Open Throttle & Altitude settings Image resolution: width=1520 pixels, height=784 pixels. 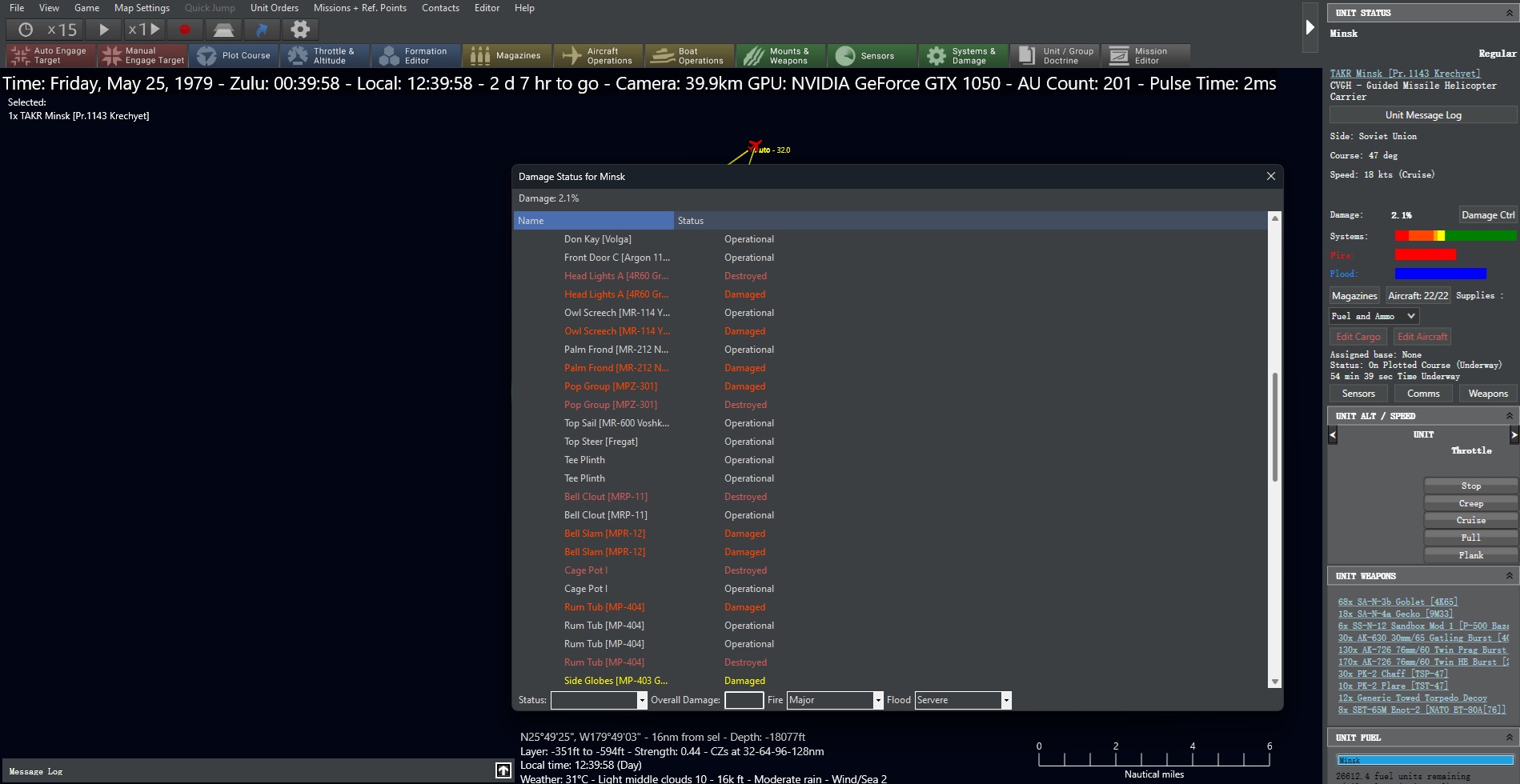[325, 55]
